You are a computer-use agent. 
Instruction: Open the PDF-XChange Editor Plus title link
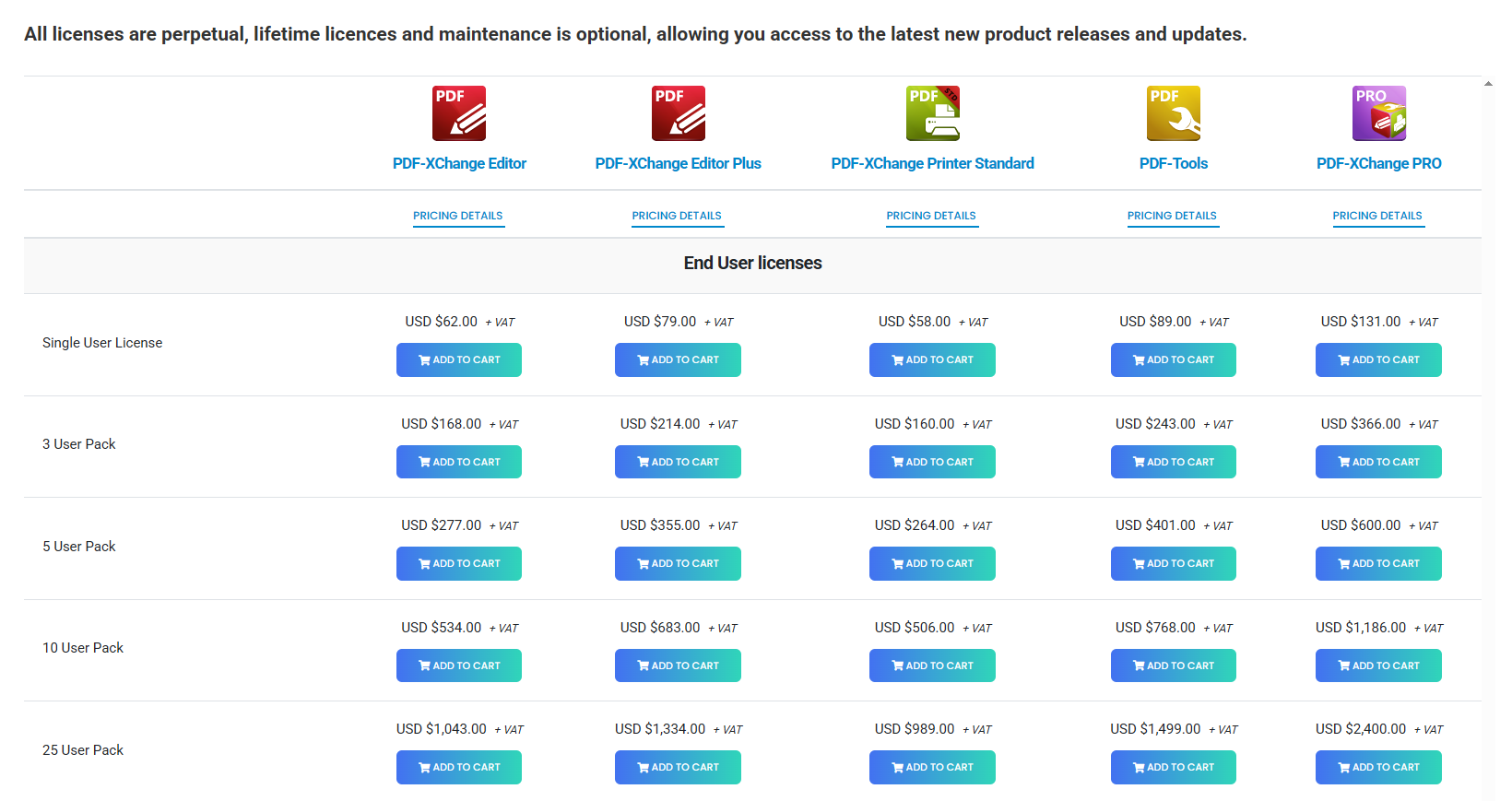pyautogui.click(x=678, y=163)
